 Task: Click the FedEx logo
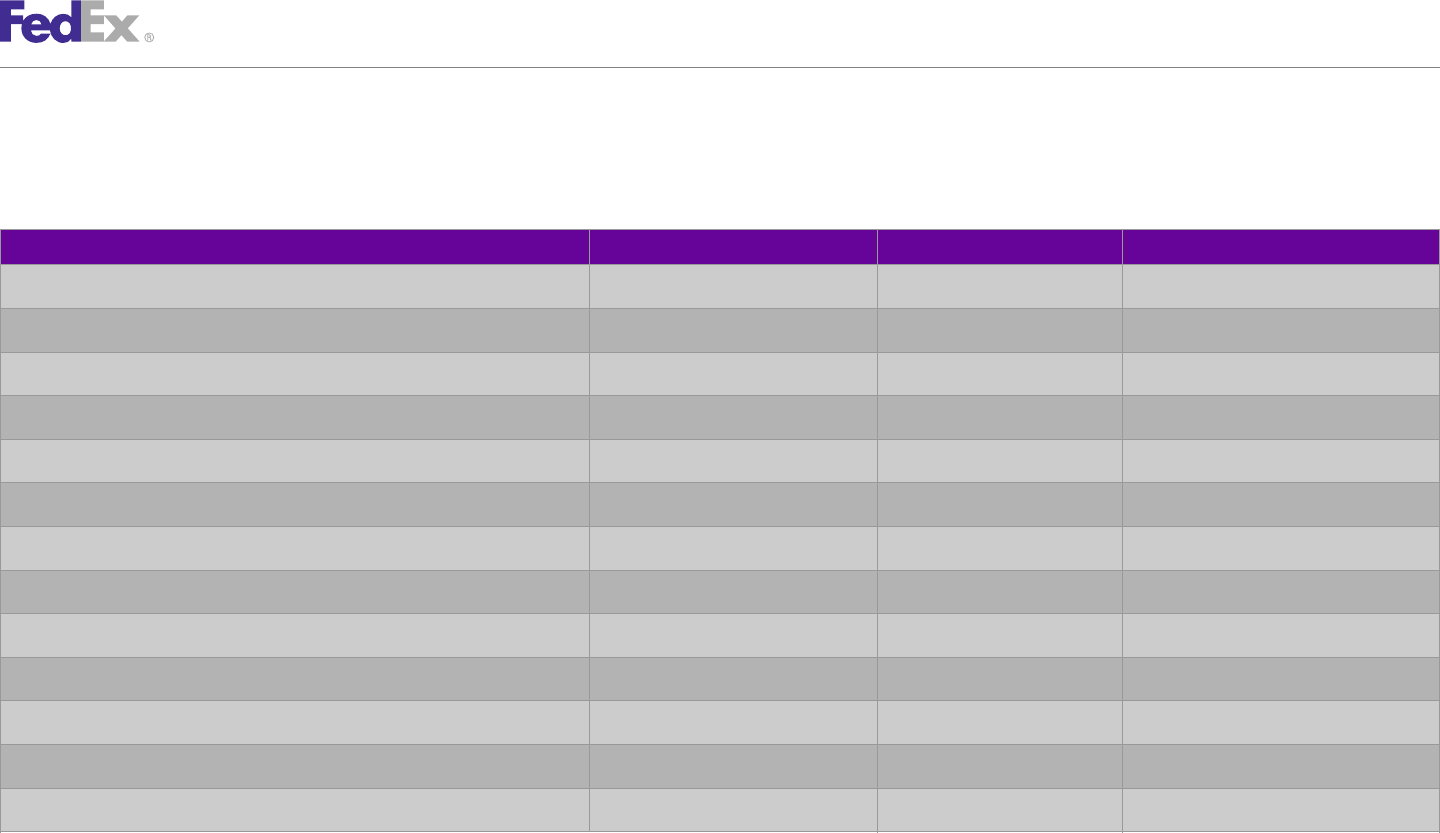pos(70,22)
